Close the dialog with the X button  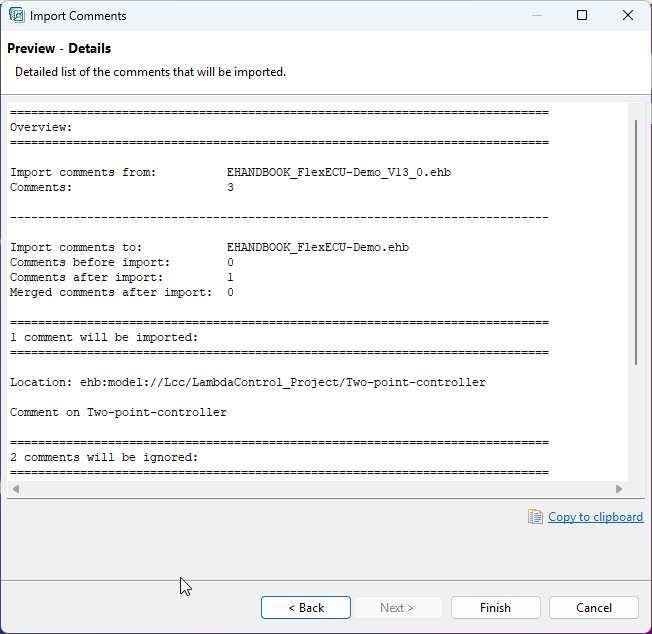point(627,16)
